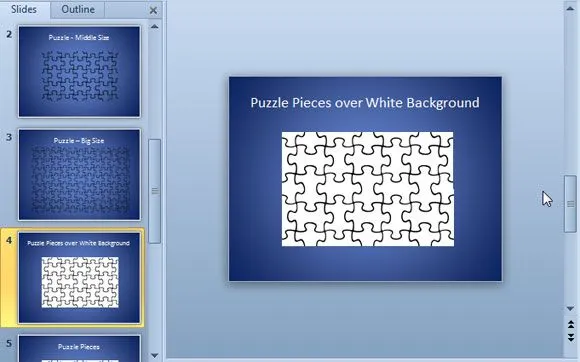Switch to the Slides tab
The width and height of the screenshot is (580, 362).
(24, 9)
